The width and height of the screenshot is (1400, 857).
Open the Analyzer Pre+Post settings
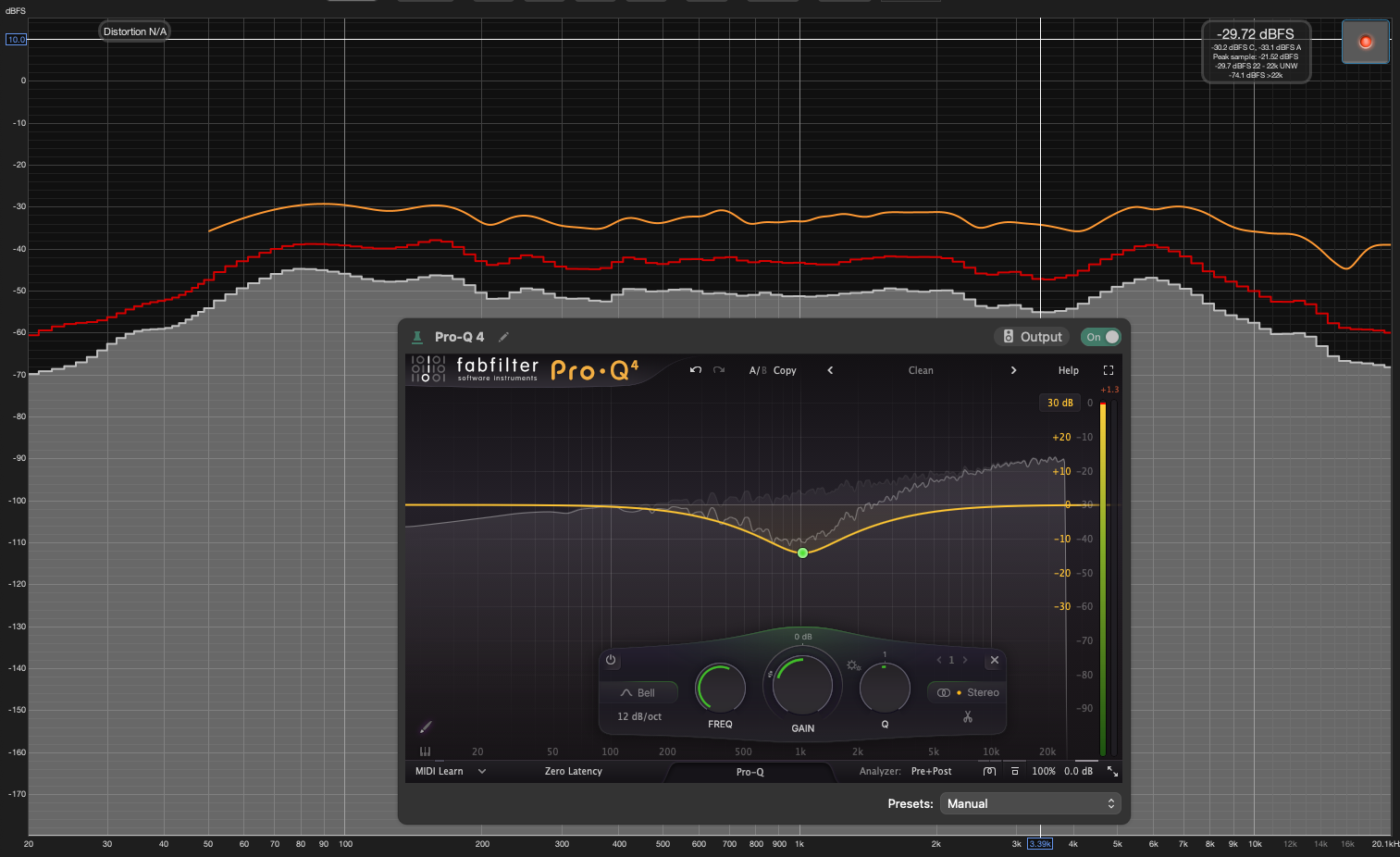click(931, 771)
